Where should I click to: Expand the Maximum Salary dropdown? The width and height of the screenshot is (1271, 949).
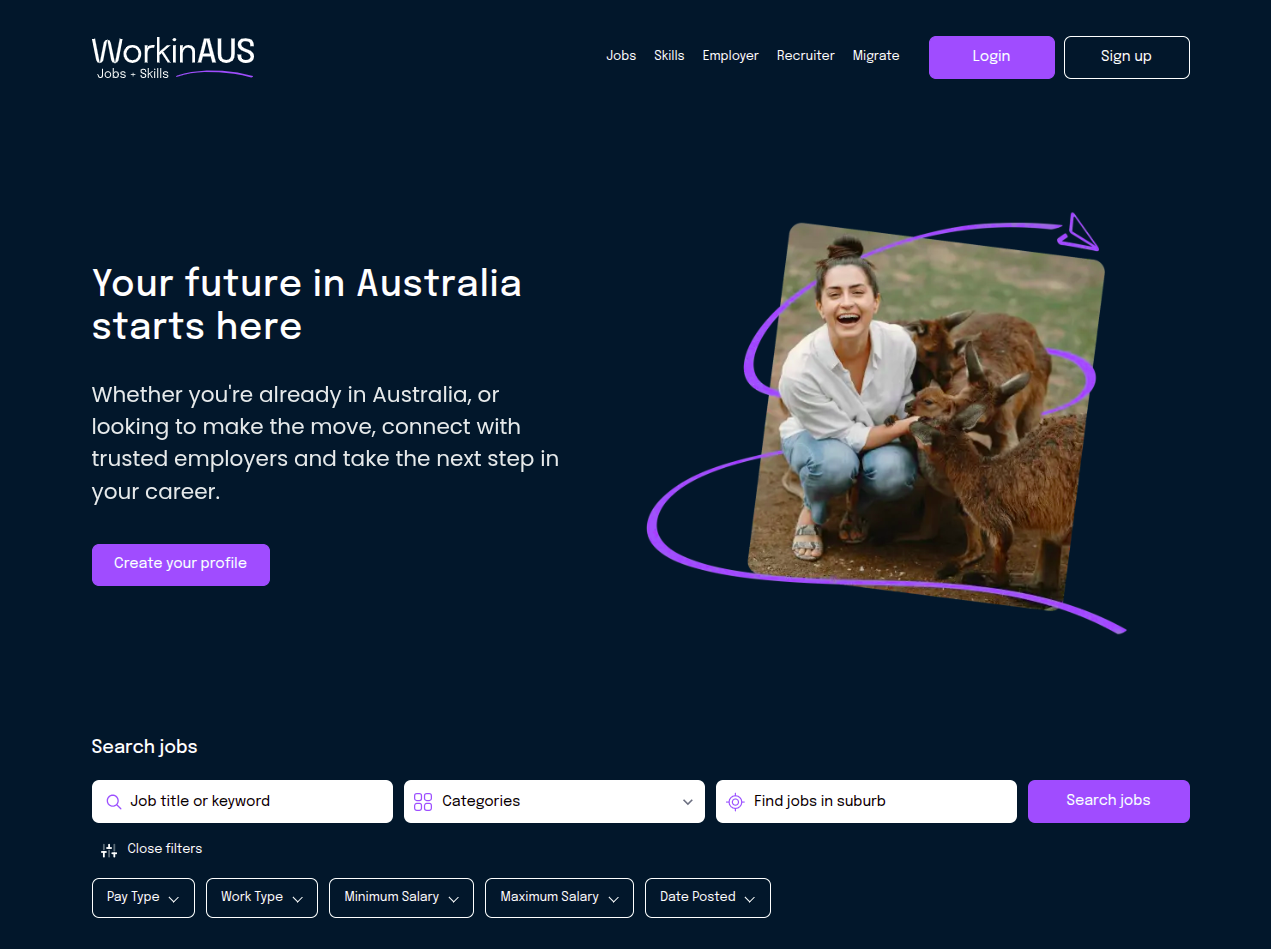pyautogui.click(x=559, y=897)
